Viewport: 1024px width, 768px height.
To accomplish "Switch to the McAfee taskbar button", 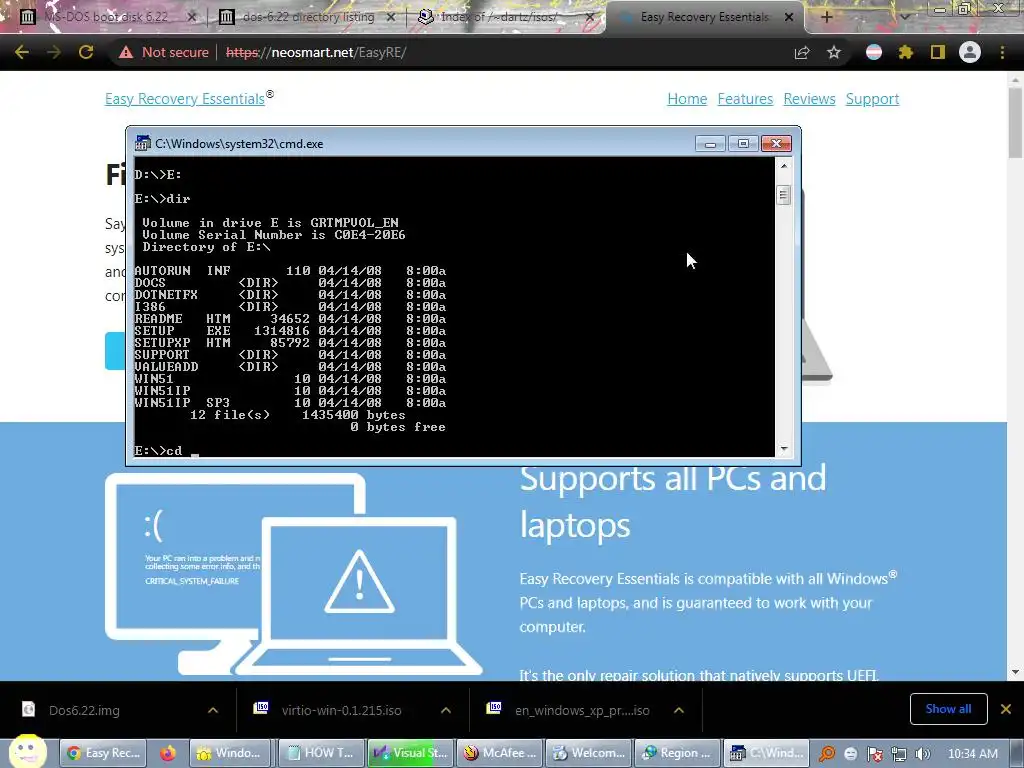I will click(x=499, y=753).
